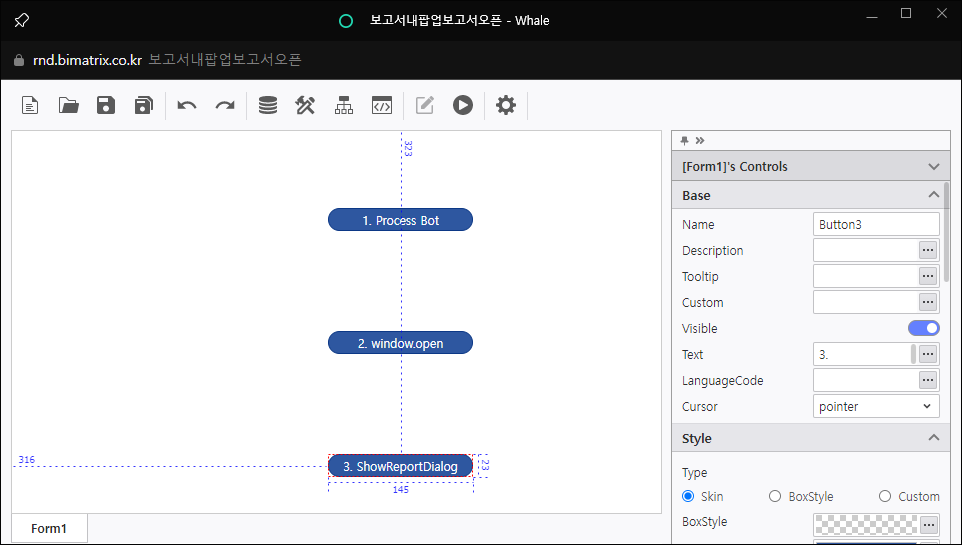
Task: Open the BoxStyle ellipsis picker
Action: point(929,525)
